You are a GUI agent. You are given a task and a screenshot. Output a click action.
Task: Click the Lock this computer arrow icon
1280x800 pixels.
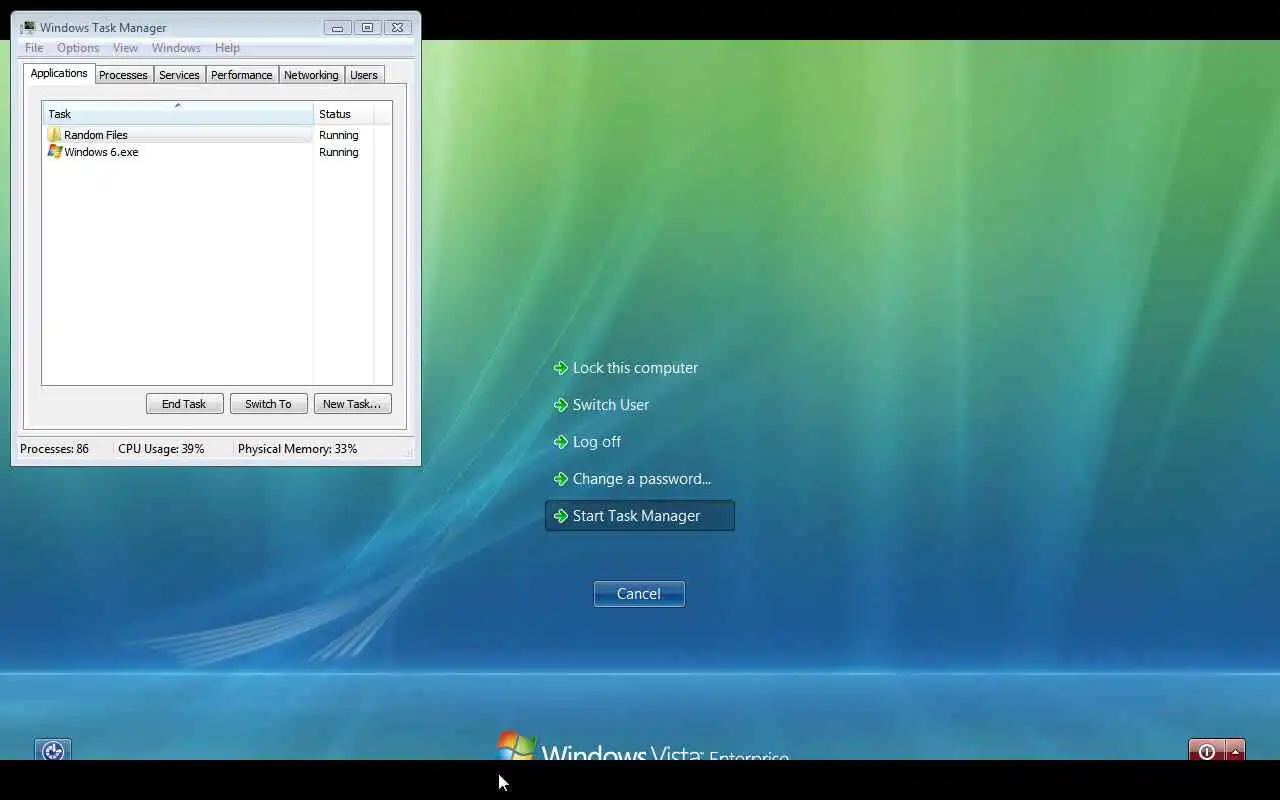(561, 368)
